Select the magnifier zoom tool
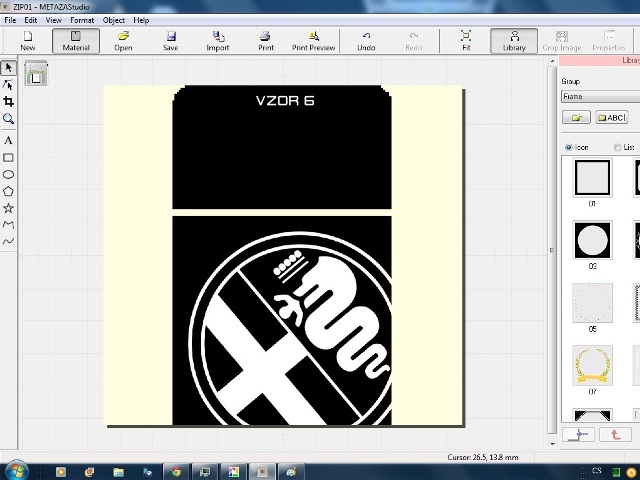Screen dimensions: 640x480 pos(8,119)
